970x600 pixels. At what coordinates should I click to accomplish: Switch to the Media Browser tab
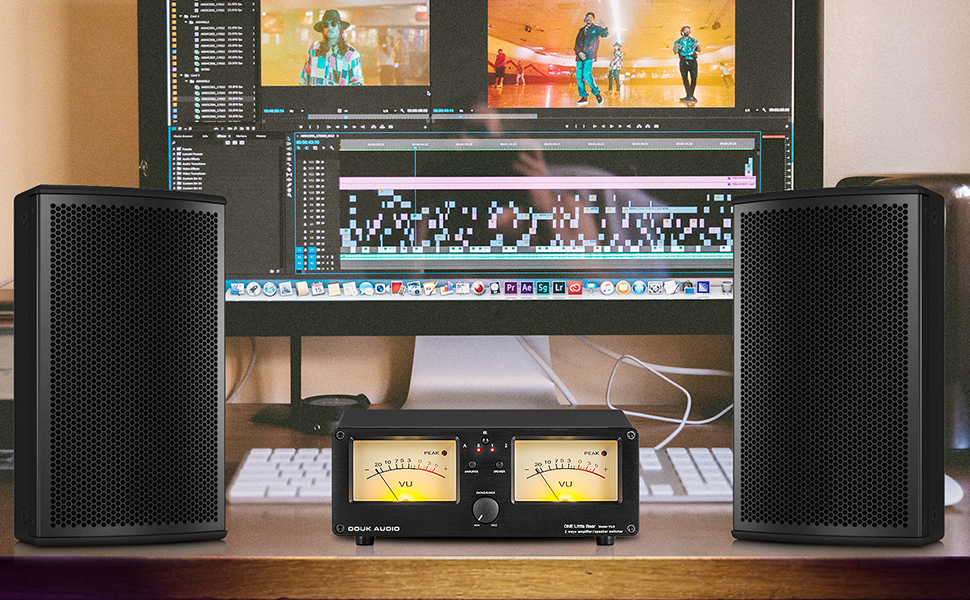tap(183, 136)
